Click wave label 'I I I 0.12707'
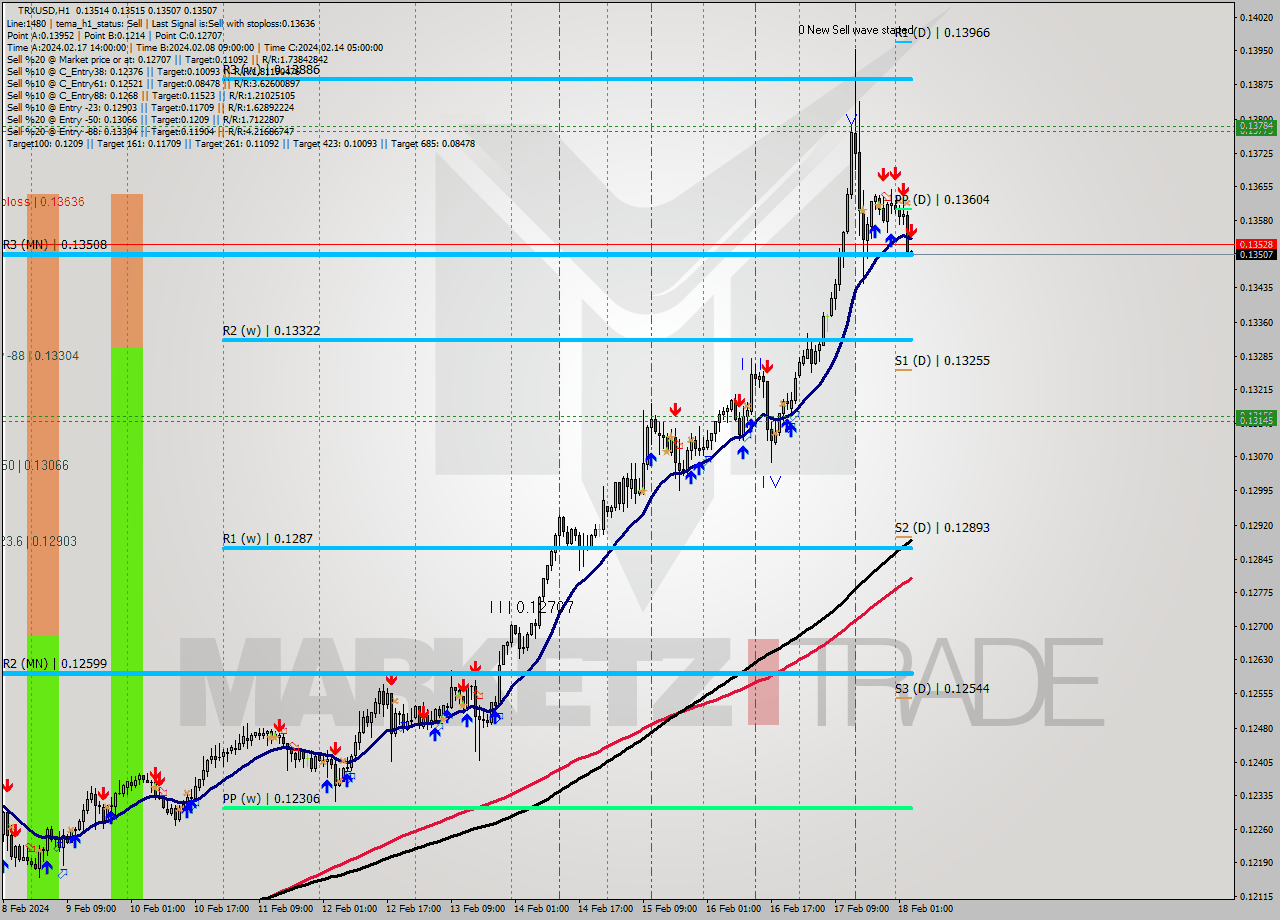Viewport: 1280px width, 920px height. click(531, 606)
